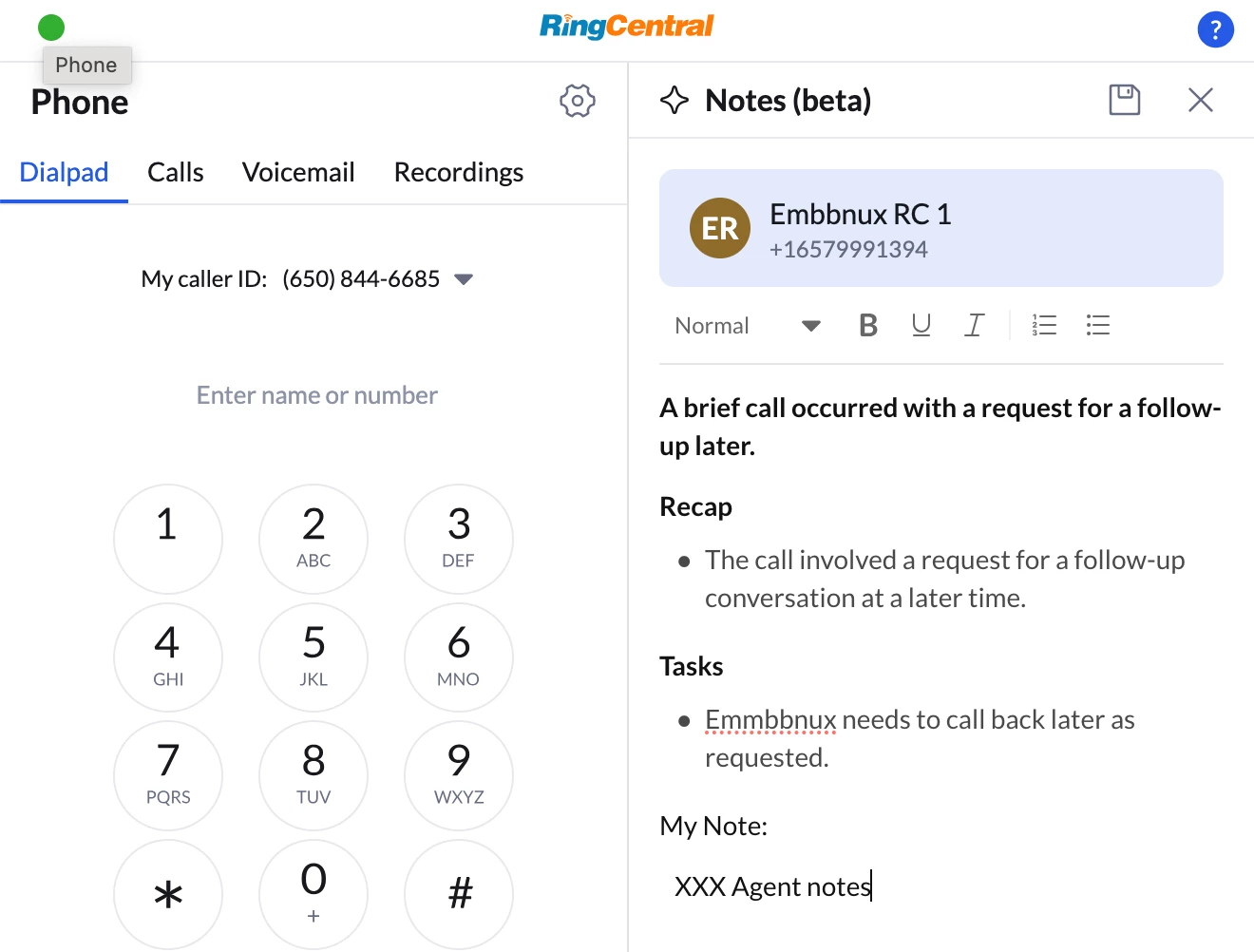Tap the pound key on the dialpad
Screen dimensions: 1254x952
point(459,894)
